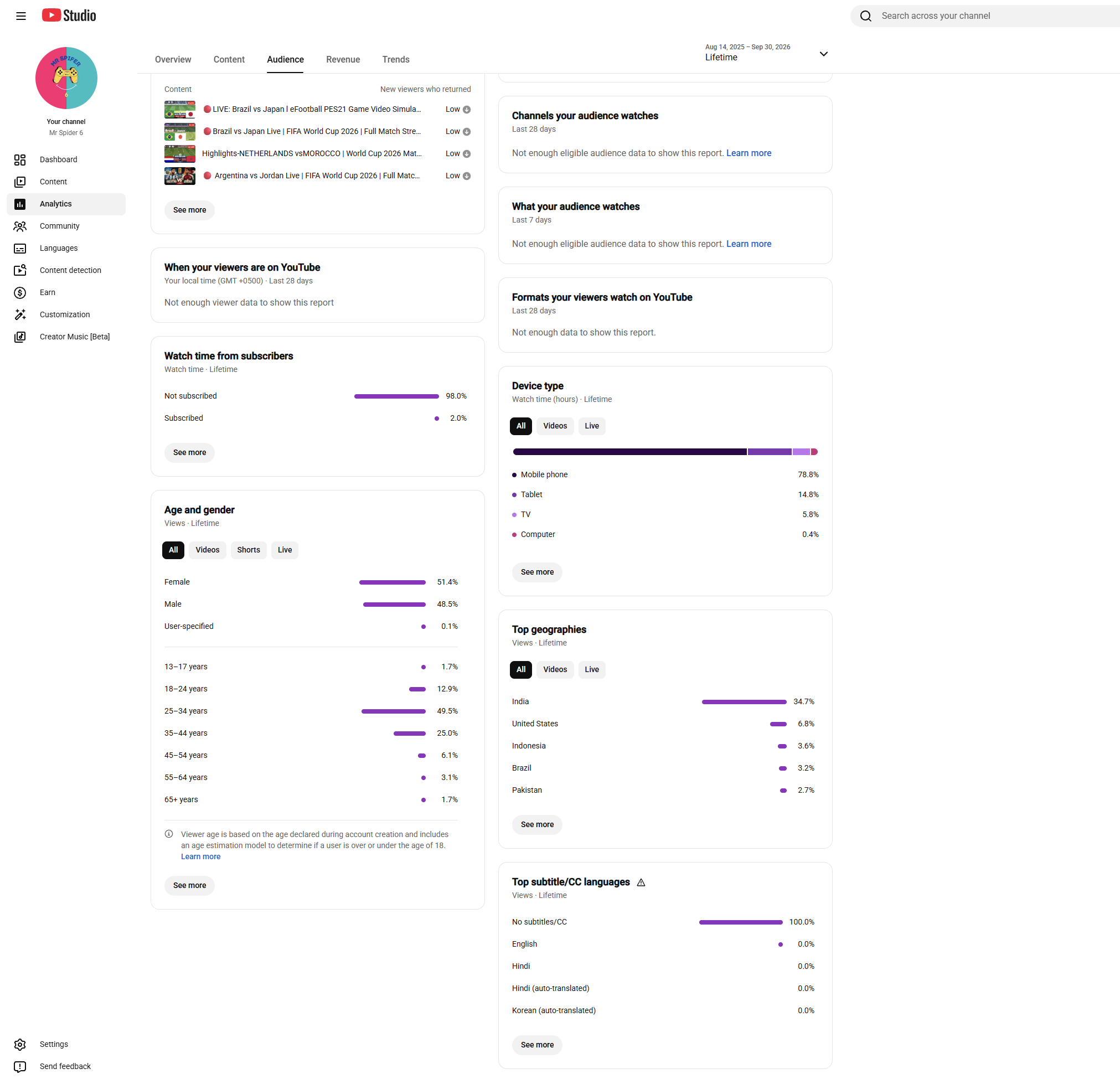Open the Dashboard icon in sidebar
Viewport: 1120px width, 1079px height.
pyautogui.click(x=20, y=159)
